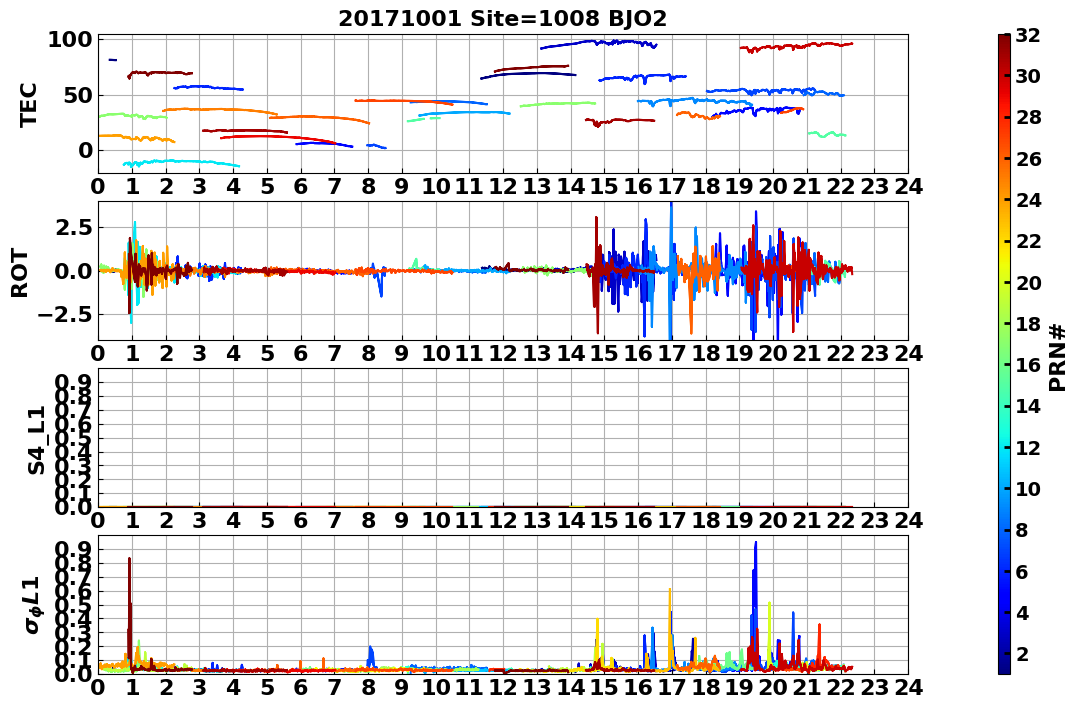Click the 2.5 tick on ROT axis

74,227
